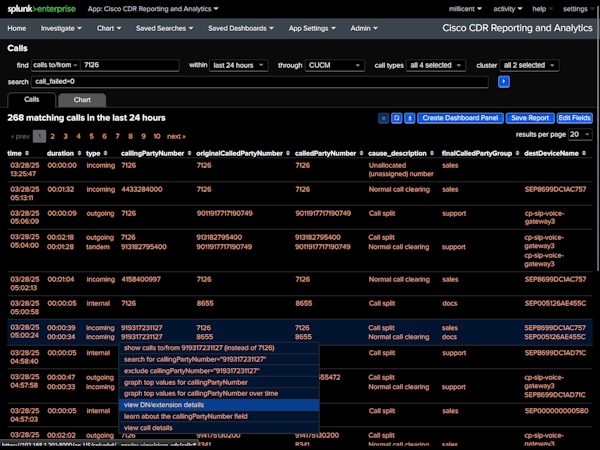
Task: Open the Saved Dashboards menu
Action: click(241, 28)
